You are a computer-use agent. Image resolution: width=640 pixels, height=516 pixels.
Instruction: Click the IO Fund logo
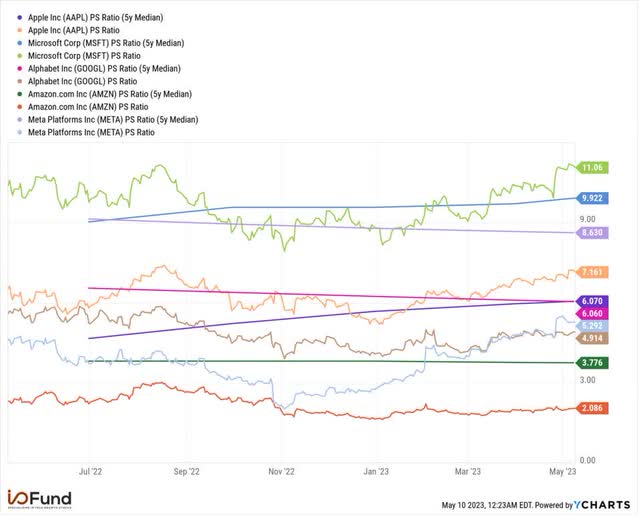tap(39, 499)
